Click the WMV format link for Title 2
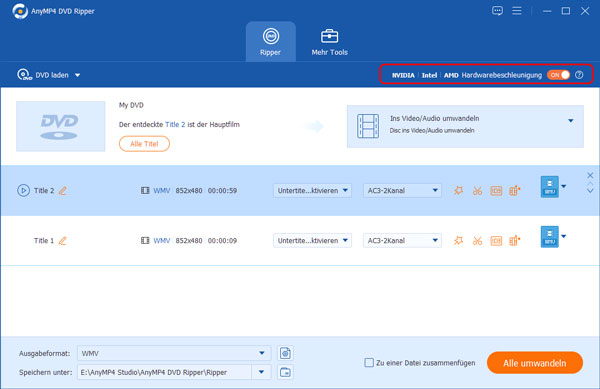Image resolution: width=600 pixels, height=389 pixels. (161, 190)
